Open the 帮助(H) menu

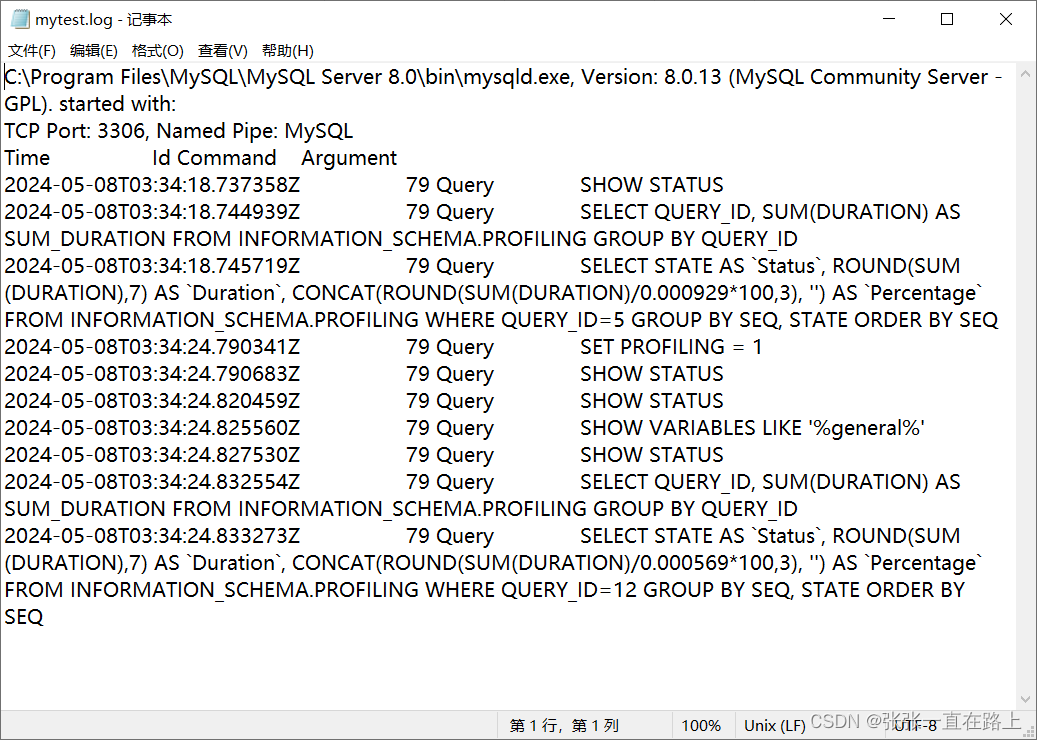(x=288, y=51)
